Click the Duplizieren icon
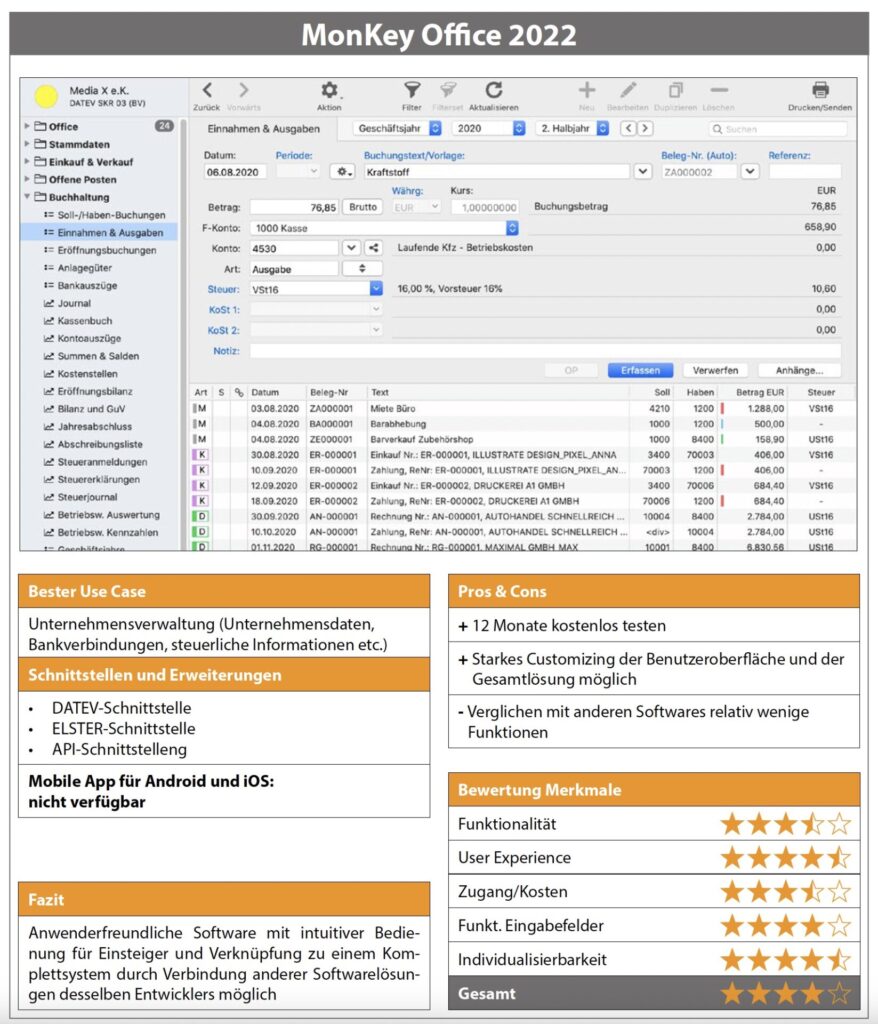This screenshot has height=1024, width=878. (676, 90)
